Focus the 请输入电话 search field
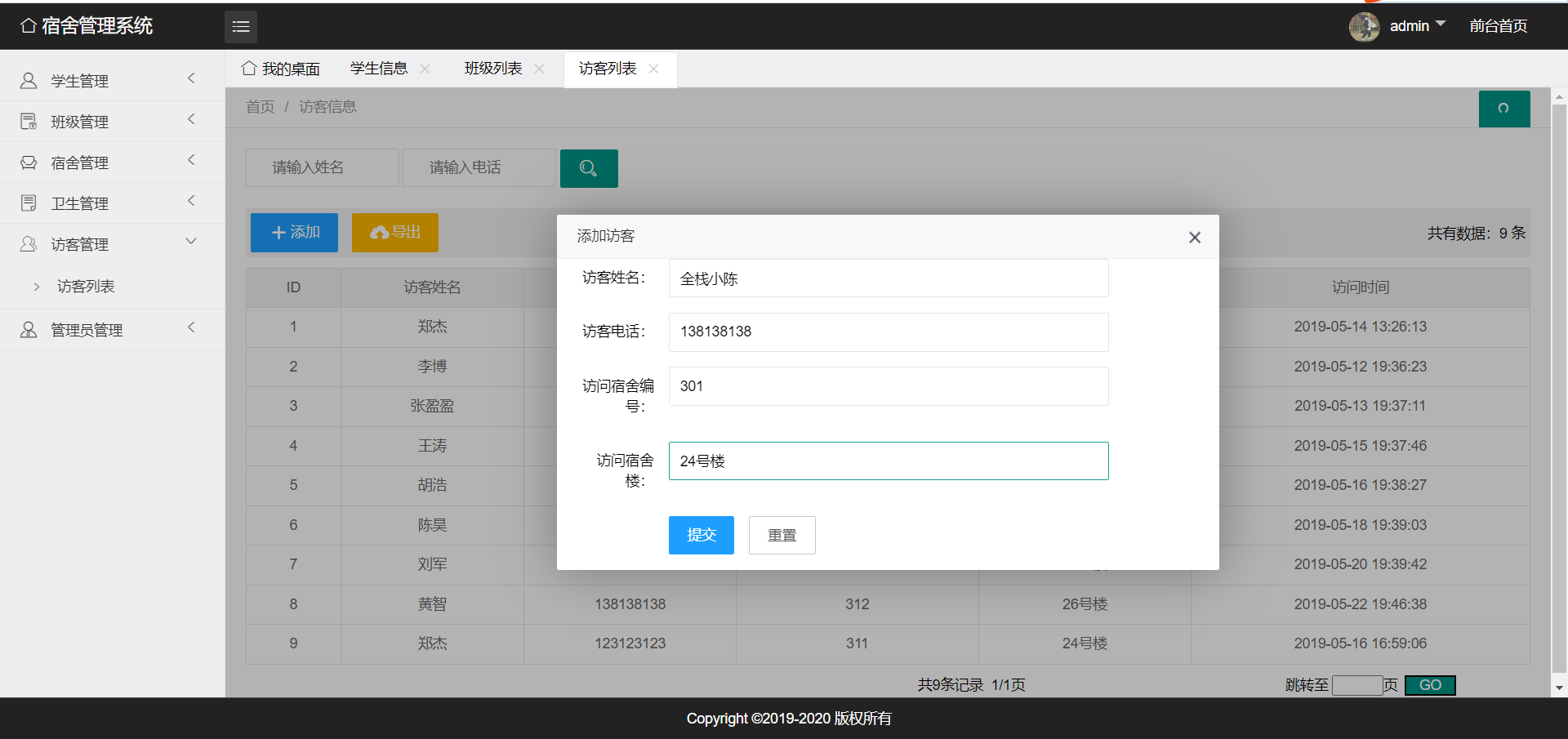The width and height of the screenshot is (1568, 739). coord(479,167)
